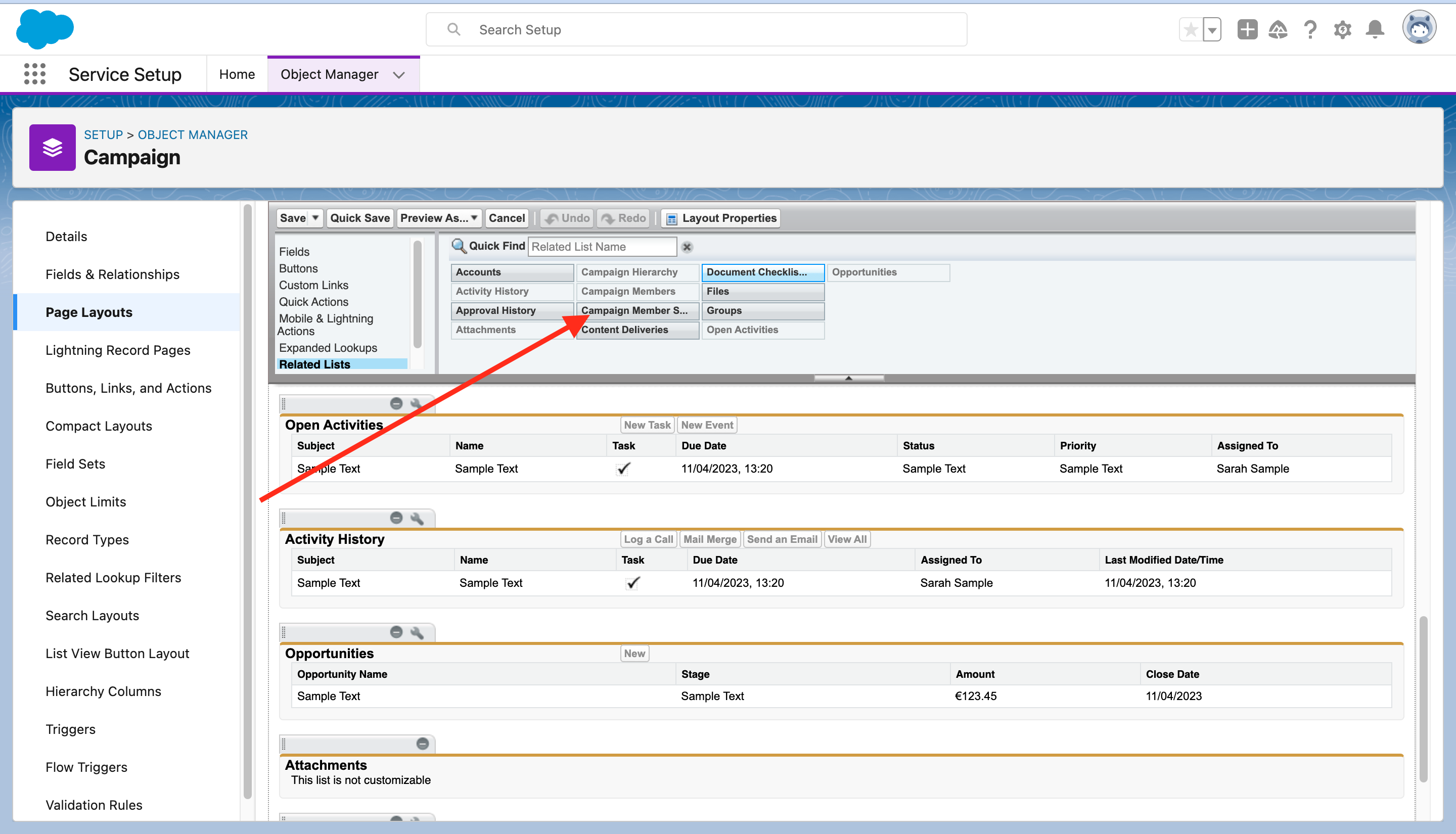
Task: Remove the Attachments related list
Action: point(423,744)
